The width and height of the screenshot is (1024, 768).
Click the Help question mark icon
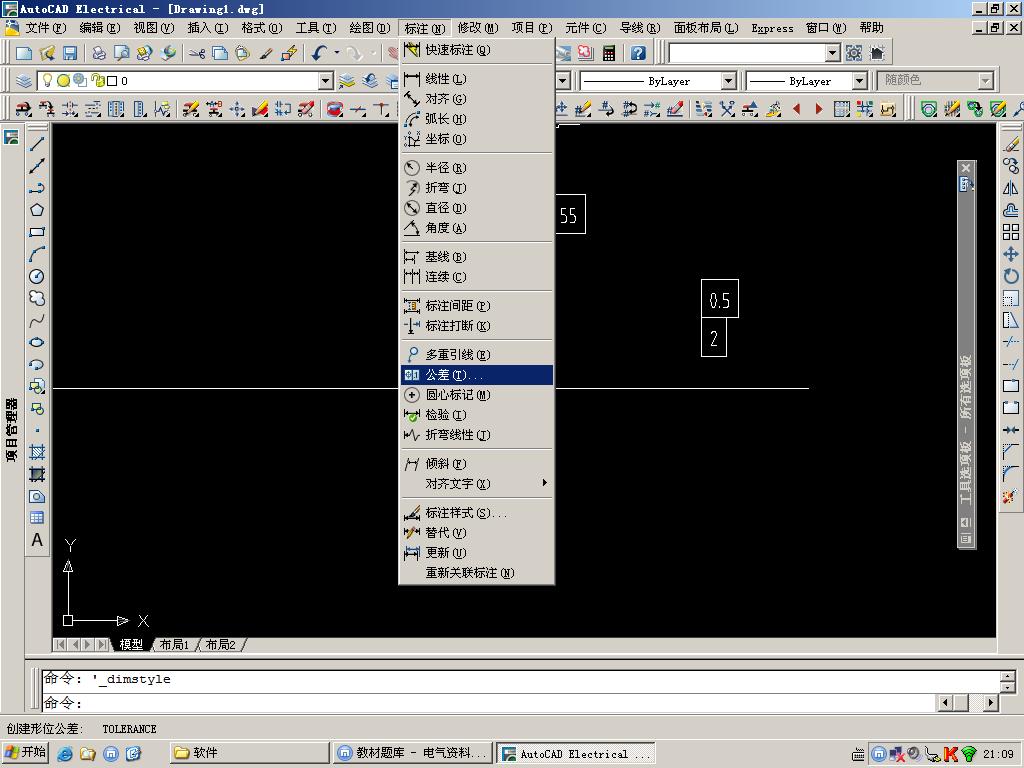638,53
